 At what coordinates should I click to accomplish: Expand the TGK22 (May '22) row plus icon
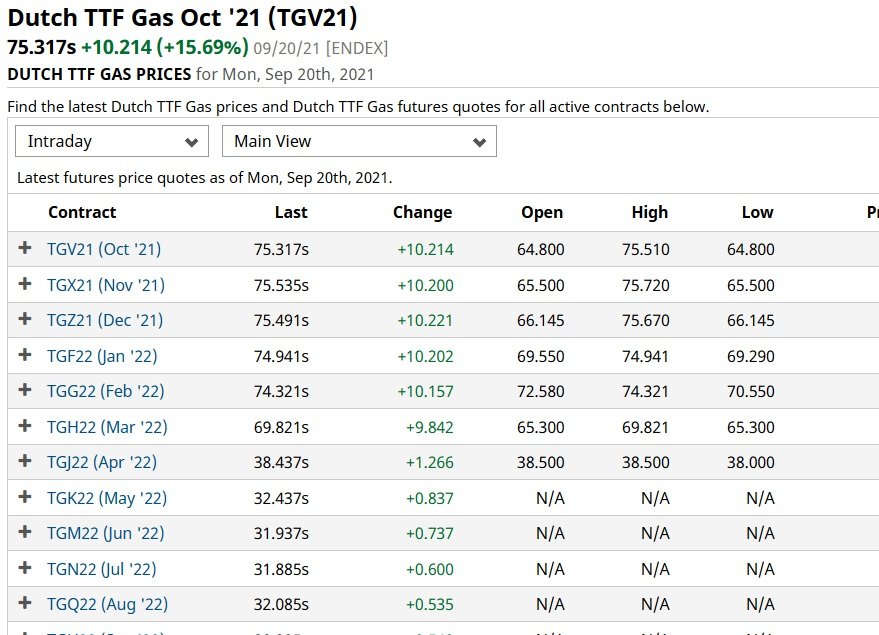25,497
